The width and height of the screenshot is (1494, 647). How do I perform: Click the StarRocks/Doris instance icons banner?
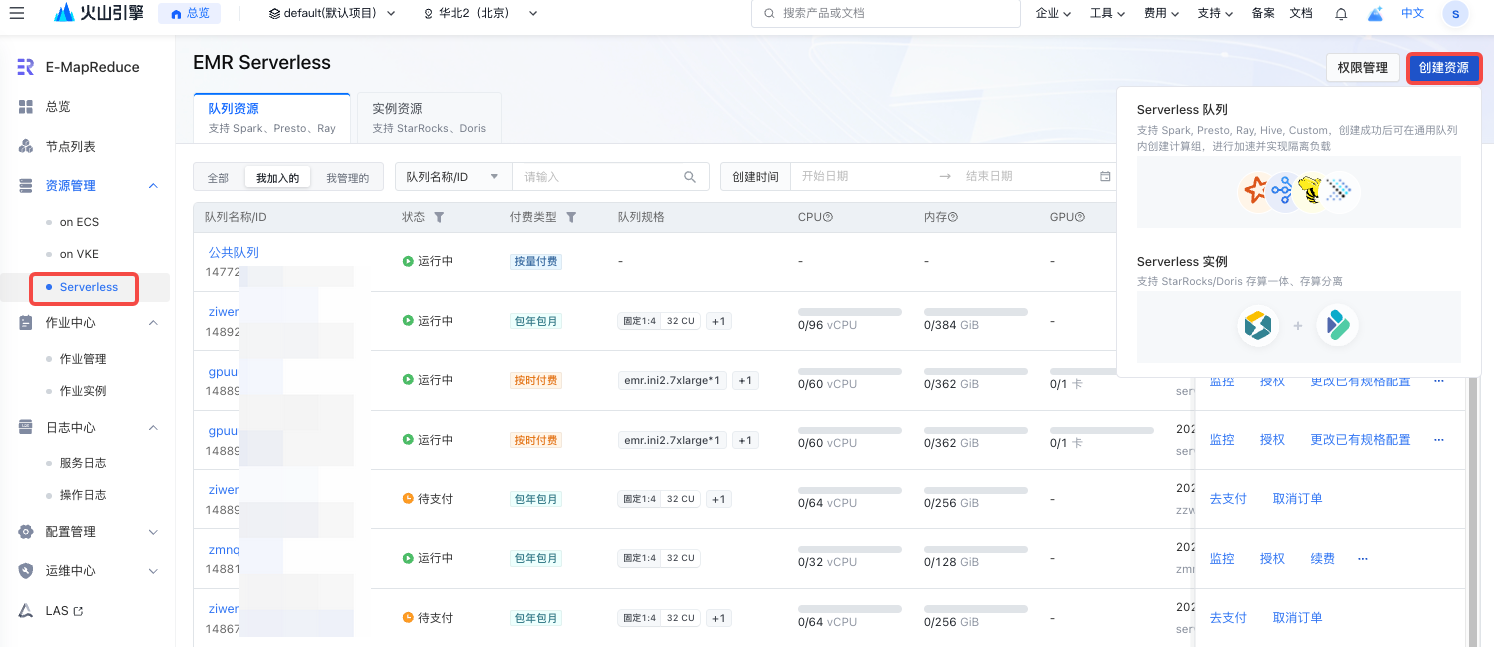click(1298, 326)
